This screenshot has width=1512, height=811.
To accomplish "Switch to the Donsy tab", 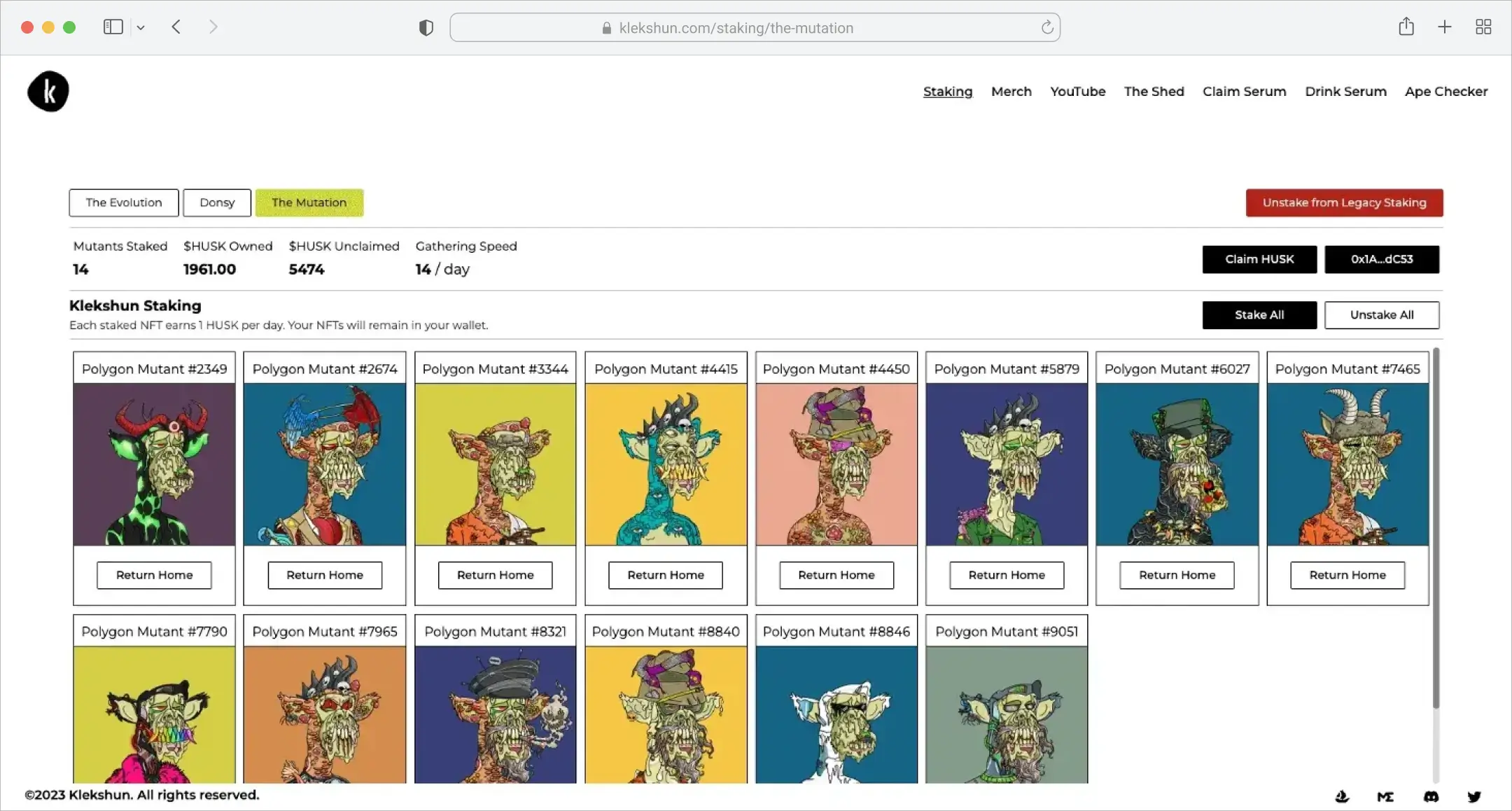I will point(217,202).
